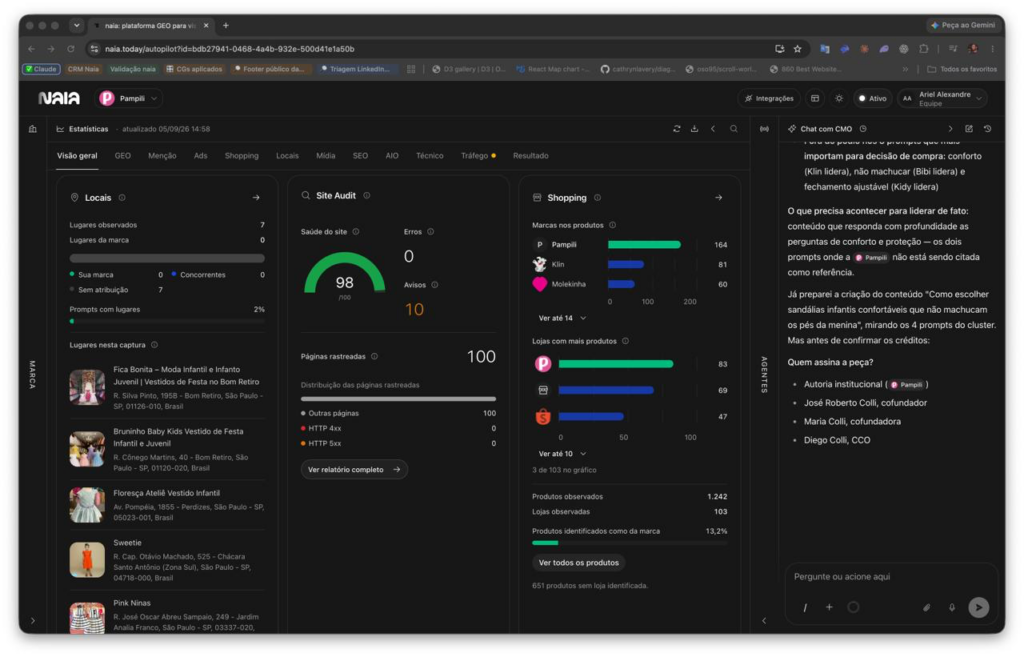Open Bruninho Baby Kids Vestido de Festa entry
The image size is (1024, 657).
[x=167, y=449]
